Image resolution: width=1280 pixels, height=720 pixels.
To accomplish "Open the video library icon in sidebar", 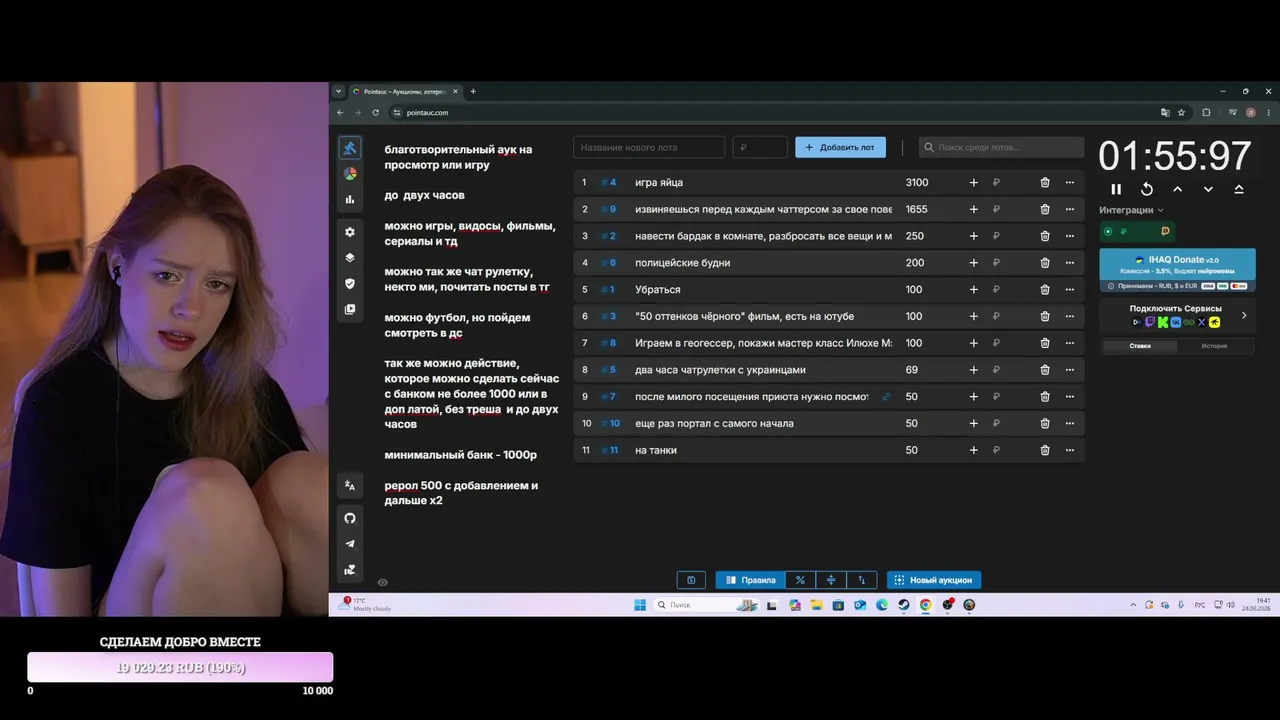I will pyautogui.click(x=350, y=309).
